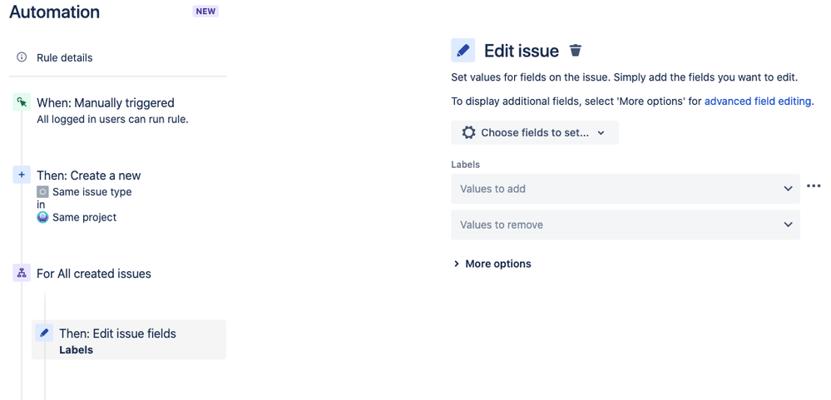Select the When: Manually triggered step
Screen dimensions: 831x400
click(x=105, y=110)
